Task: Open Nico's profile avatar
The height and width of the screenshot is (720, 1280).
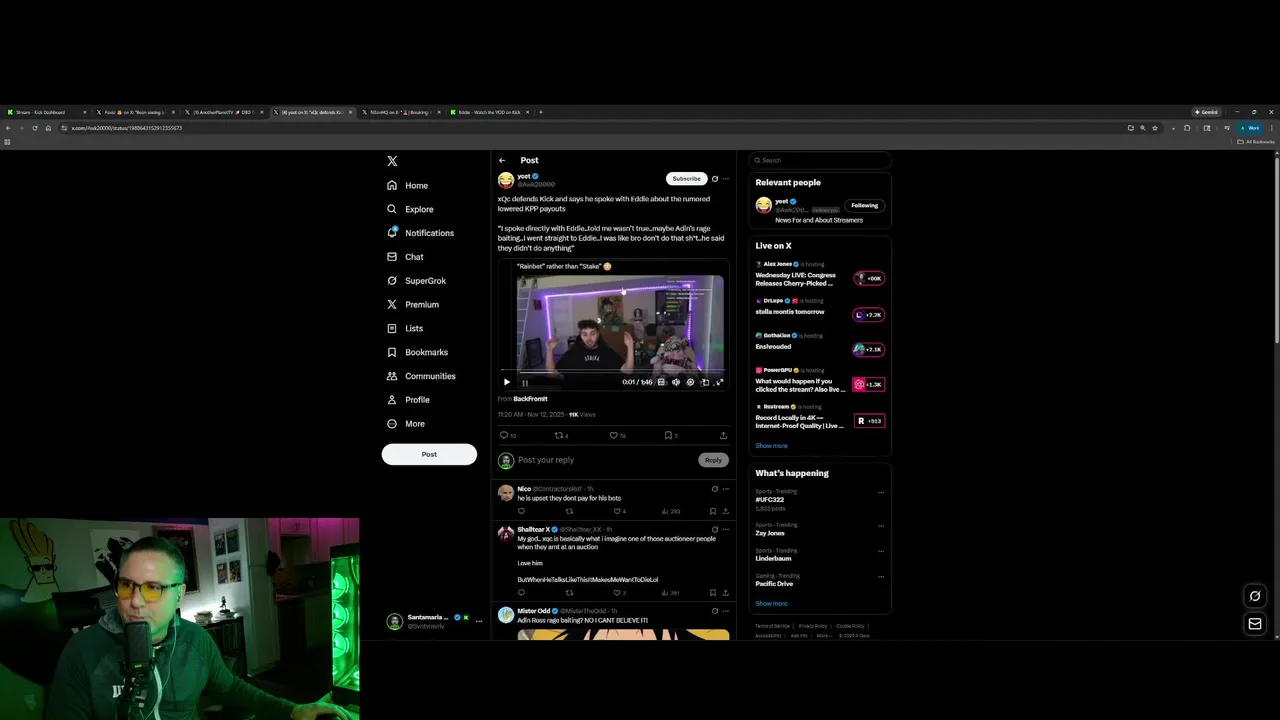Action: click(506, 493)
